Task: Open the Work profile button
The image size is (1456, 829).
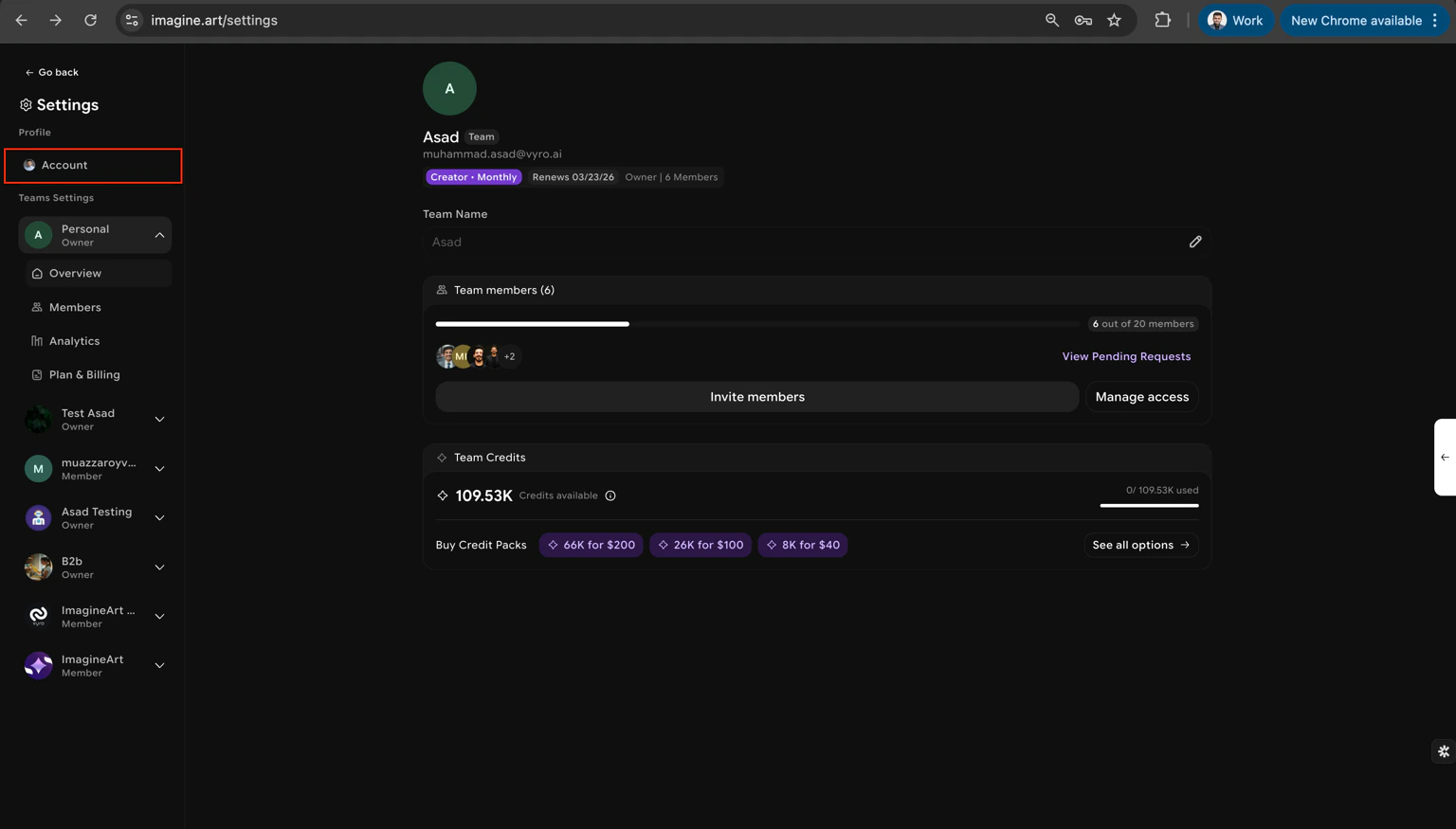Action: (1235, 20)
